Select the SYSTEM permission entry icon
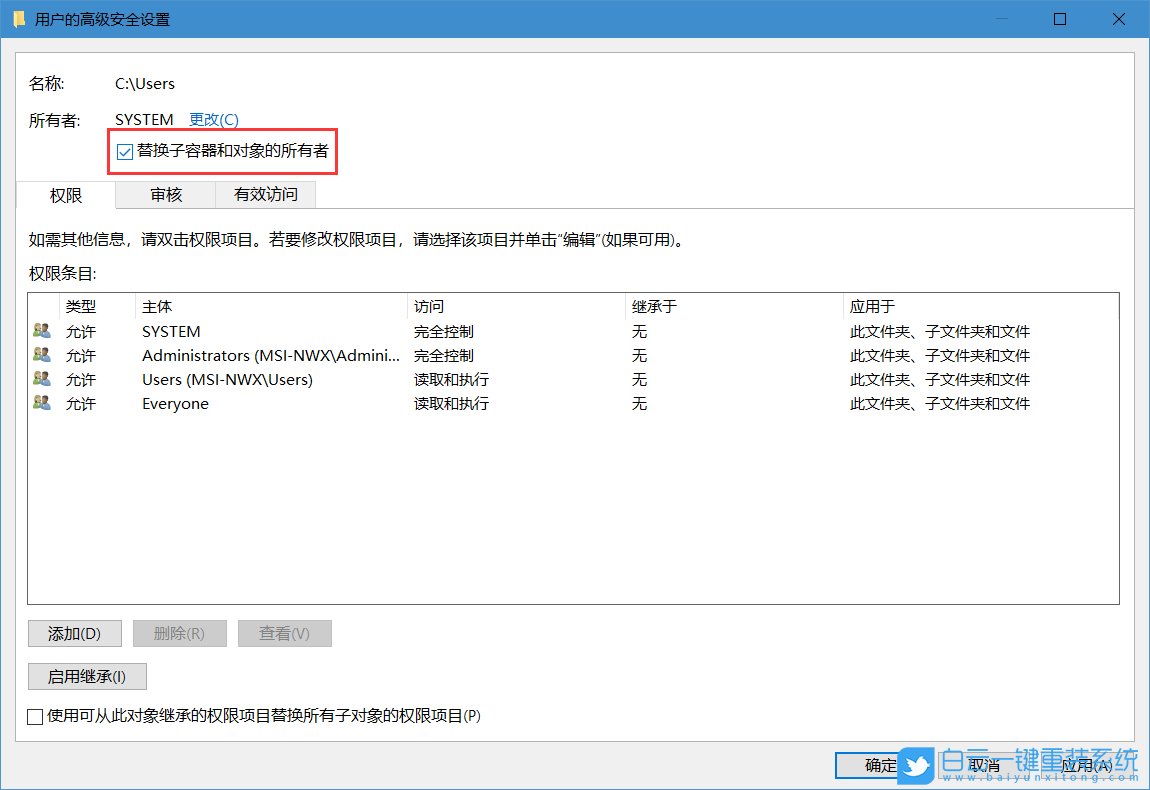The image size is (1150, 790). 42,330
